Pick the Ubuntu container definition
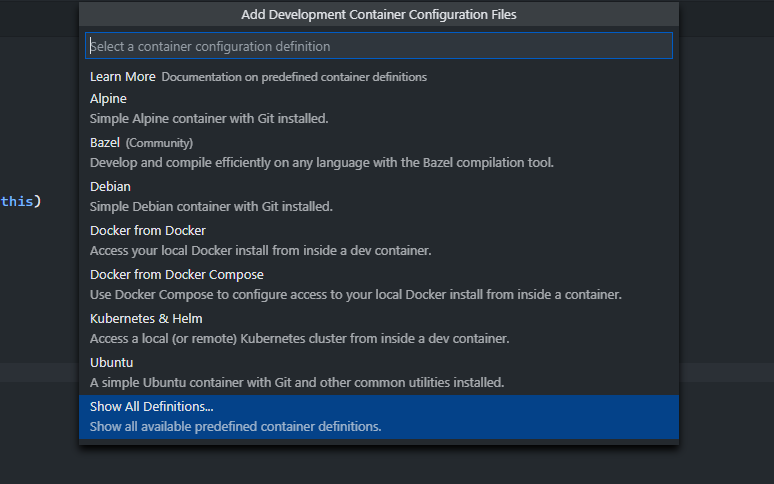 (111, 363)
